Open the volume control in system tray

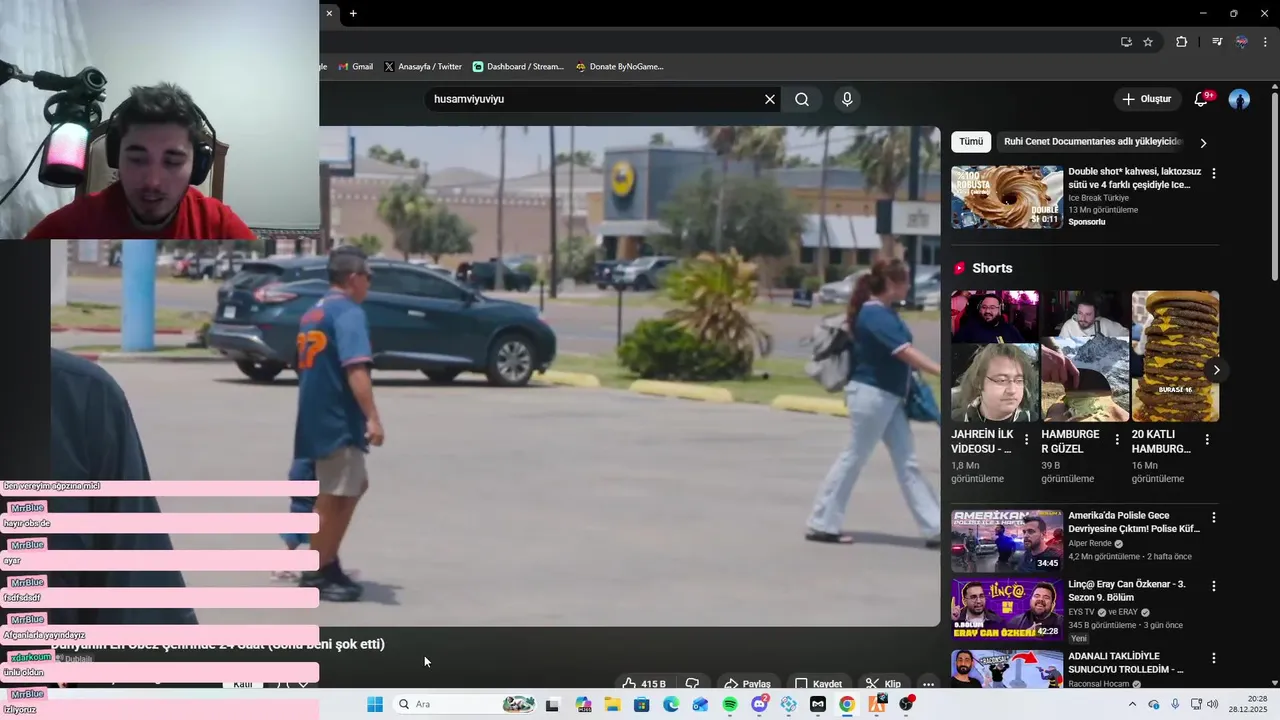[1213, 704]
